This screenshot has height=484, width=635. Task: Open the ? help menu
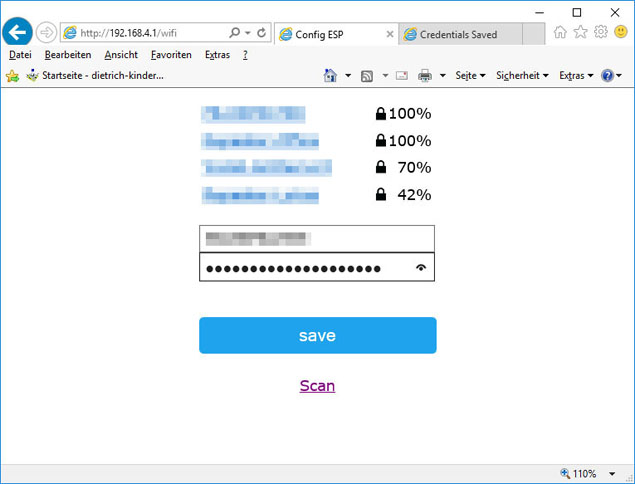(245, 55)
